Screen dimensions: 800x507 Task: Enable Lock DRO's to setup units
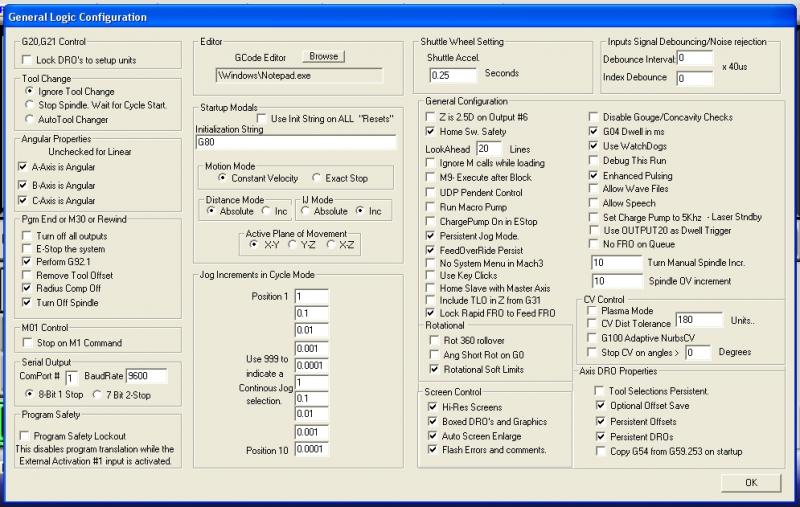pos(27,60)
